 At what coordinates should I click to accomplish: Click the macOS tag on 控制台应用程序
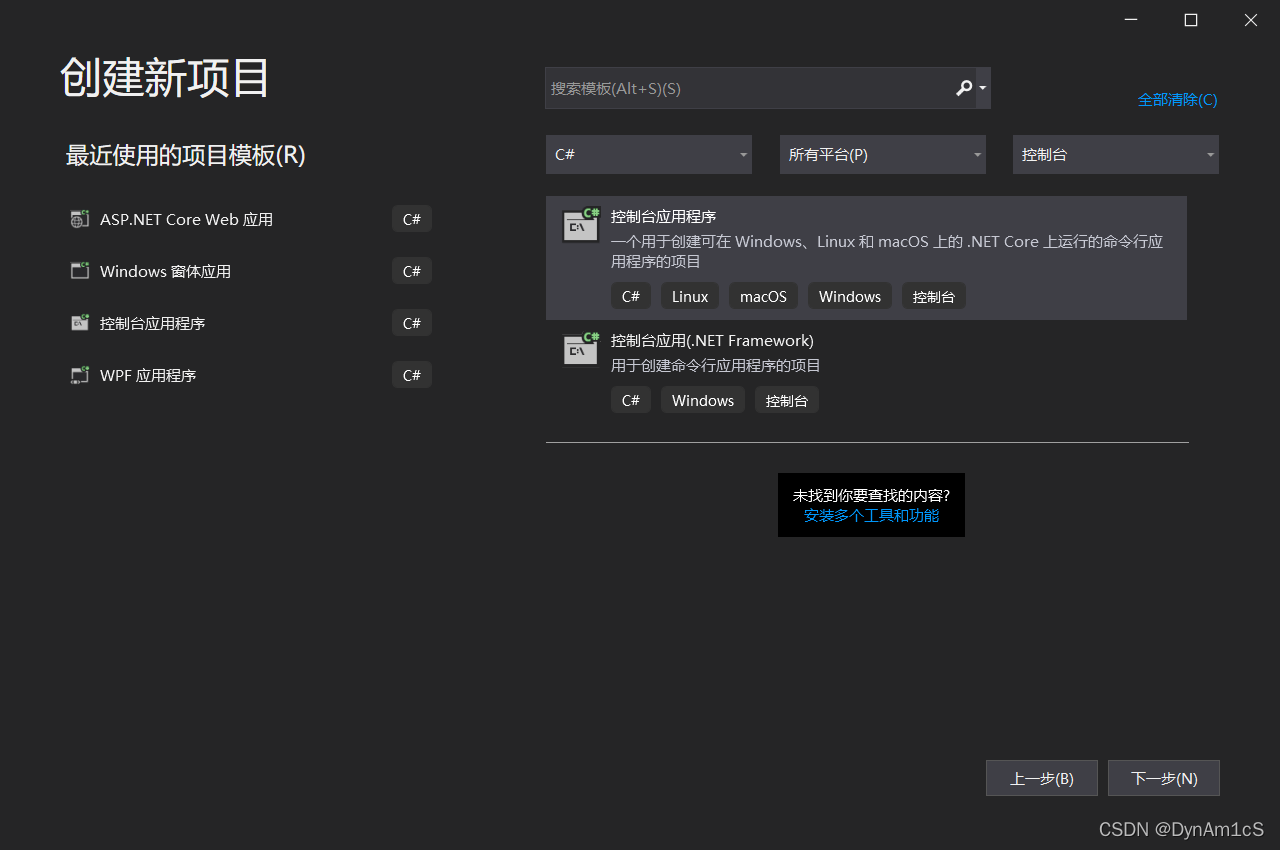[763, 296]
